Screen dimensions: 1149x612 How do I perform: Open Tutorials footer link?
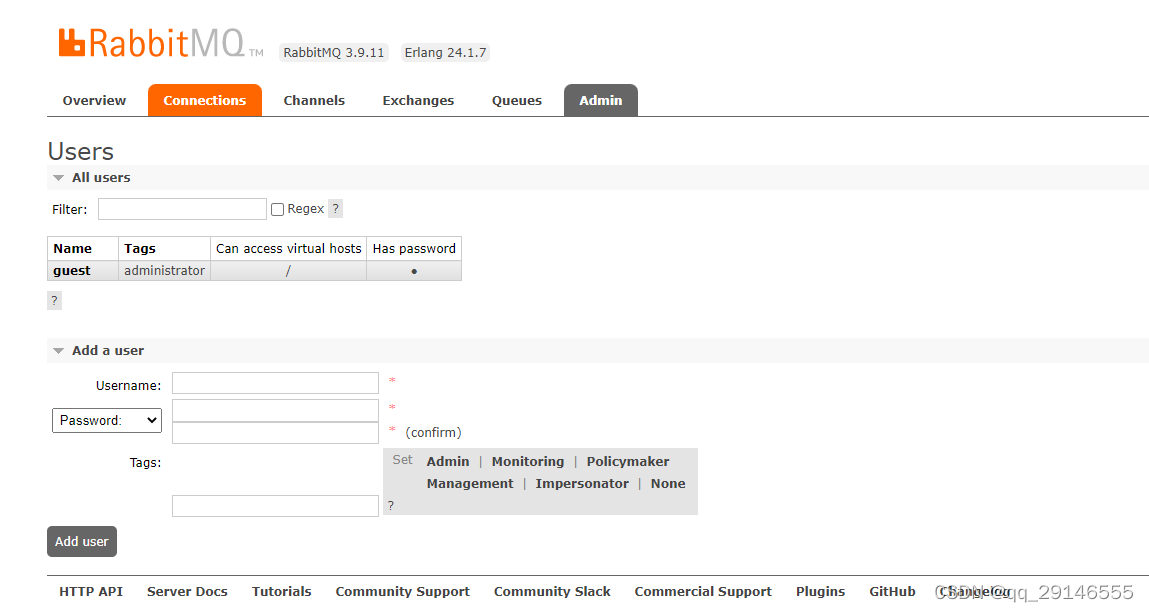tap(281, 591)
